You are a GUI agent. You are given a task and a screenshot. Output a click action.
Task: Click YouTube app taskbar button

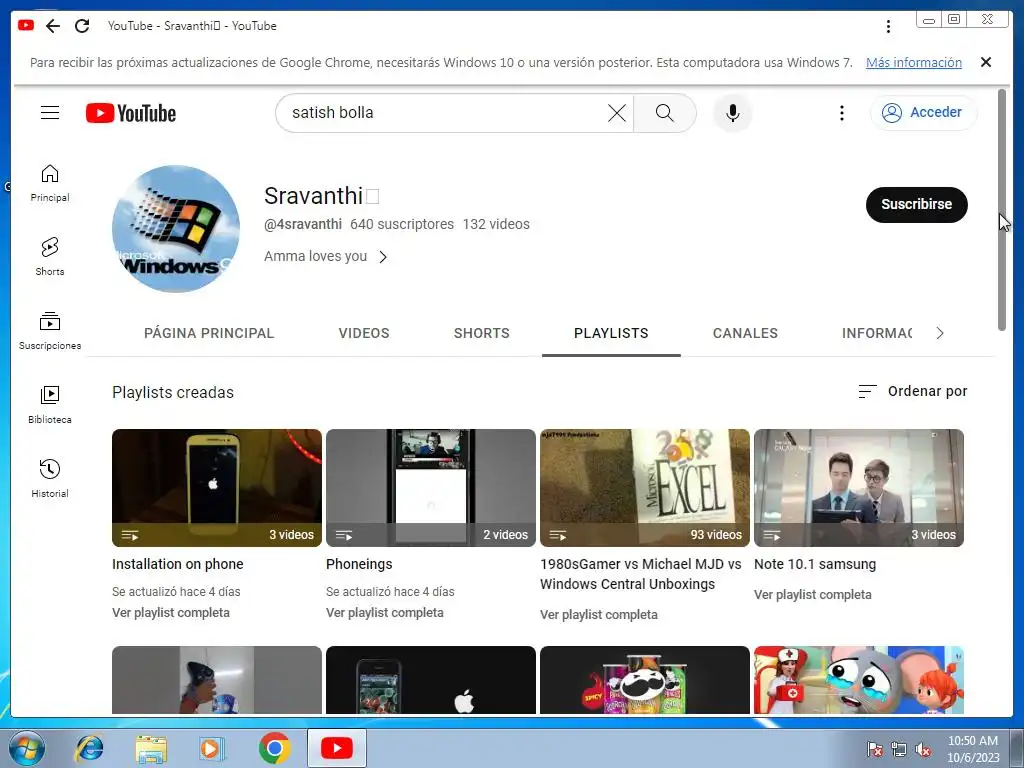point(337,748)
